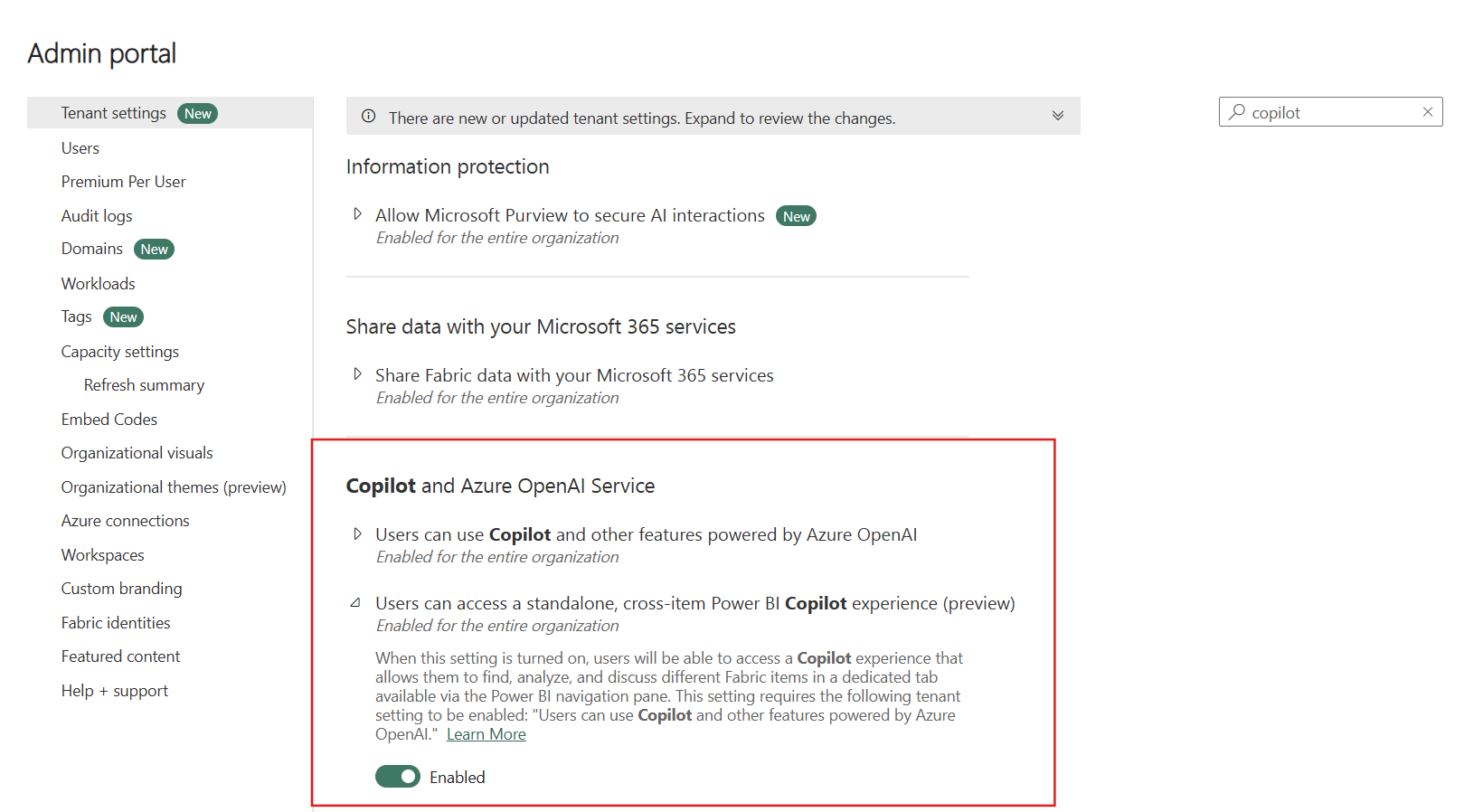Click the "Admin portal" page title
Screen dimensions: 1483x812
click(x=102, y=53)
